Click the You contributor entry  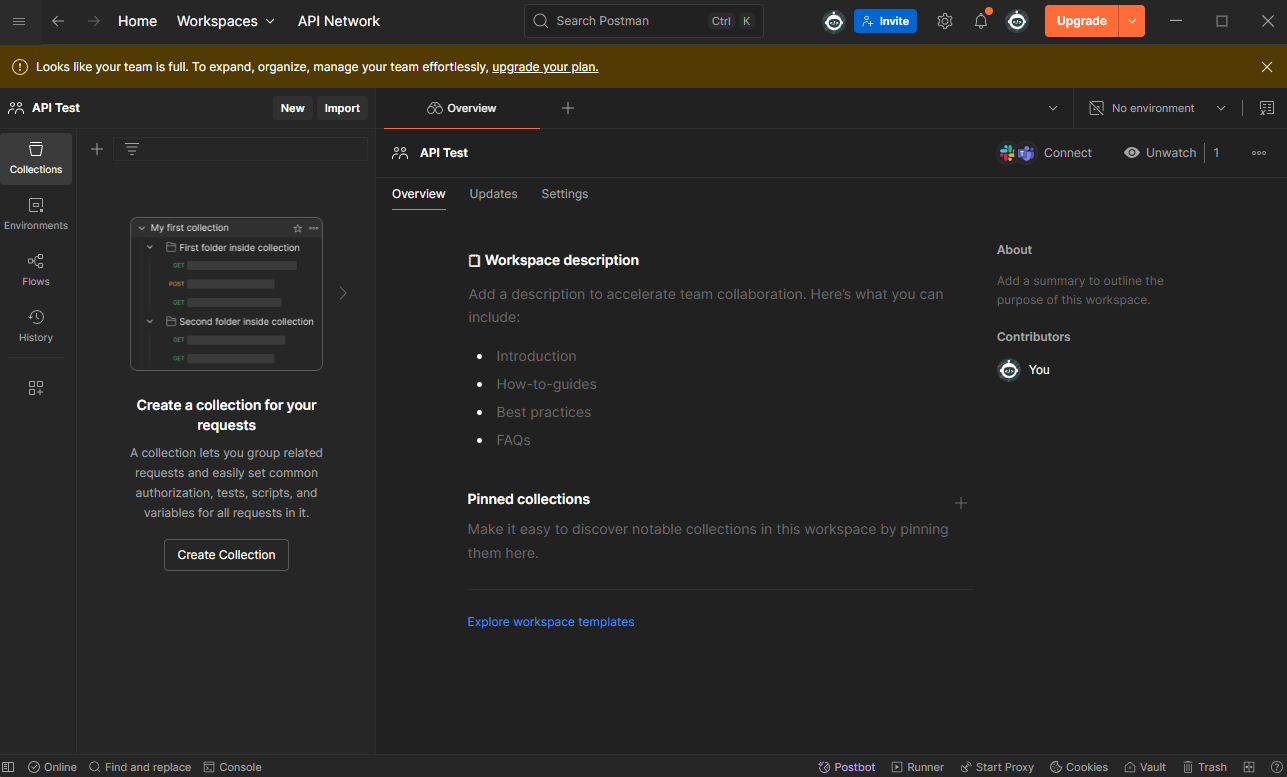1024,370
